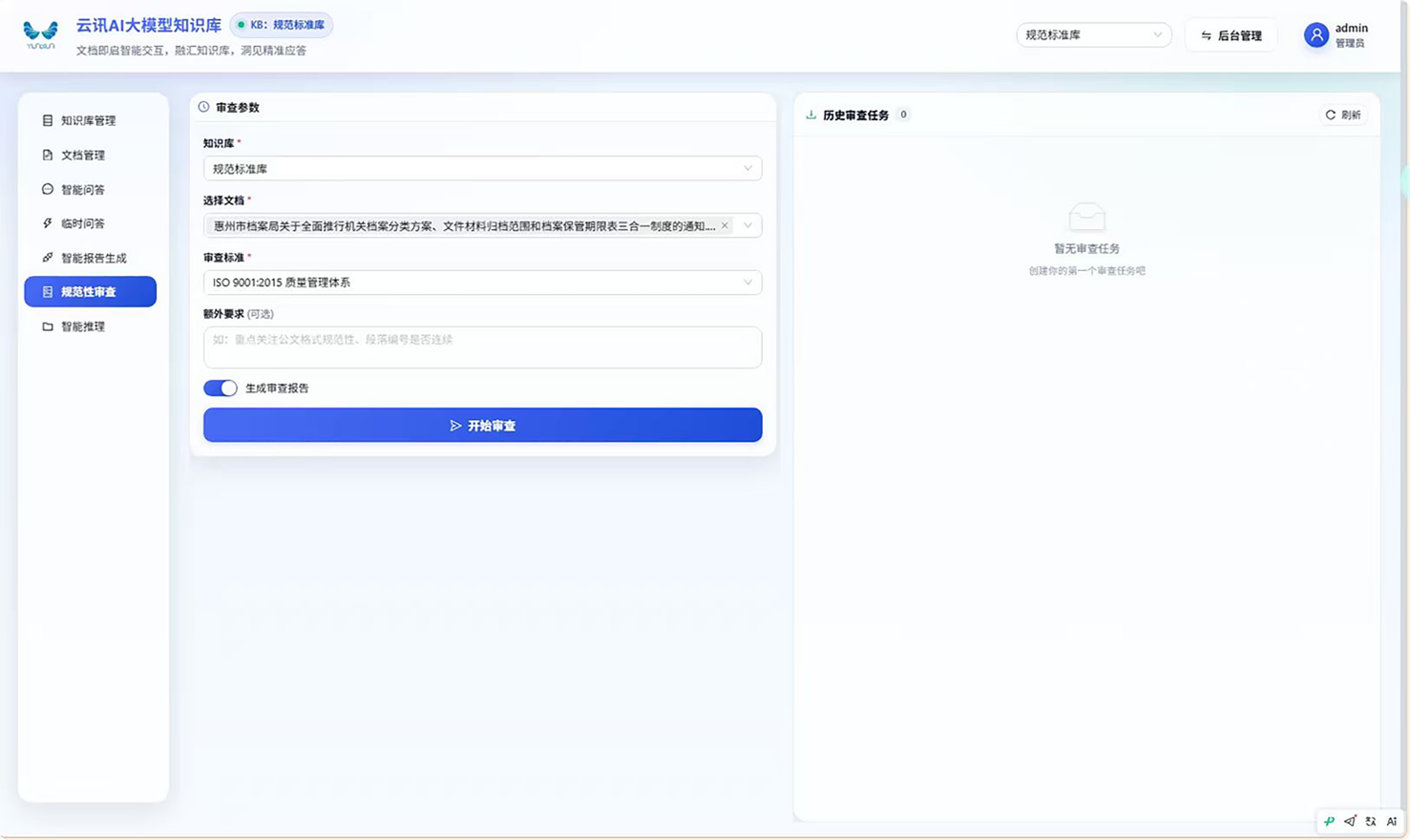This screenshot has height=840, width=1410.
Task: Toggle the 生成审查报告 switch
Action: (221, 388)
